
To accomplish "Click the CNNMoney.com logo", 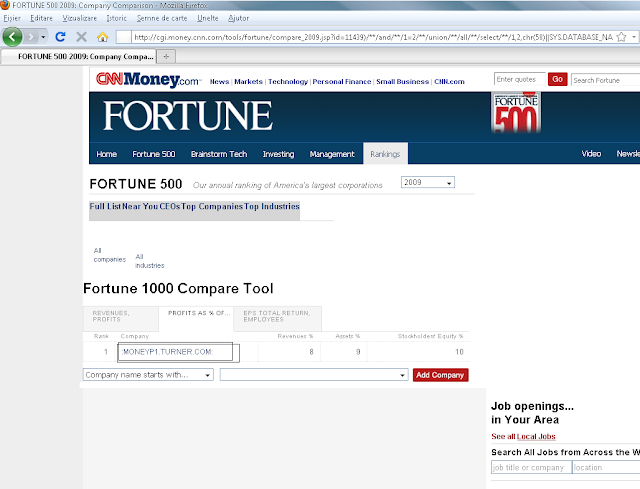I will (x=149, y=79).
